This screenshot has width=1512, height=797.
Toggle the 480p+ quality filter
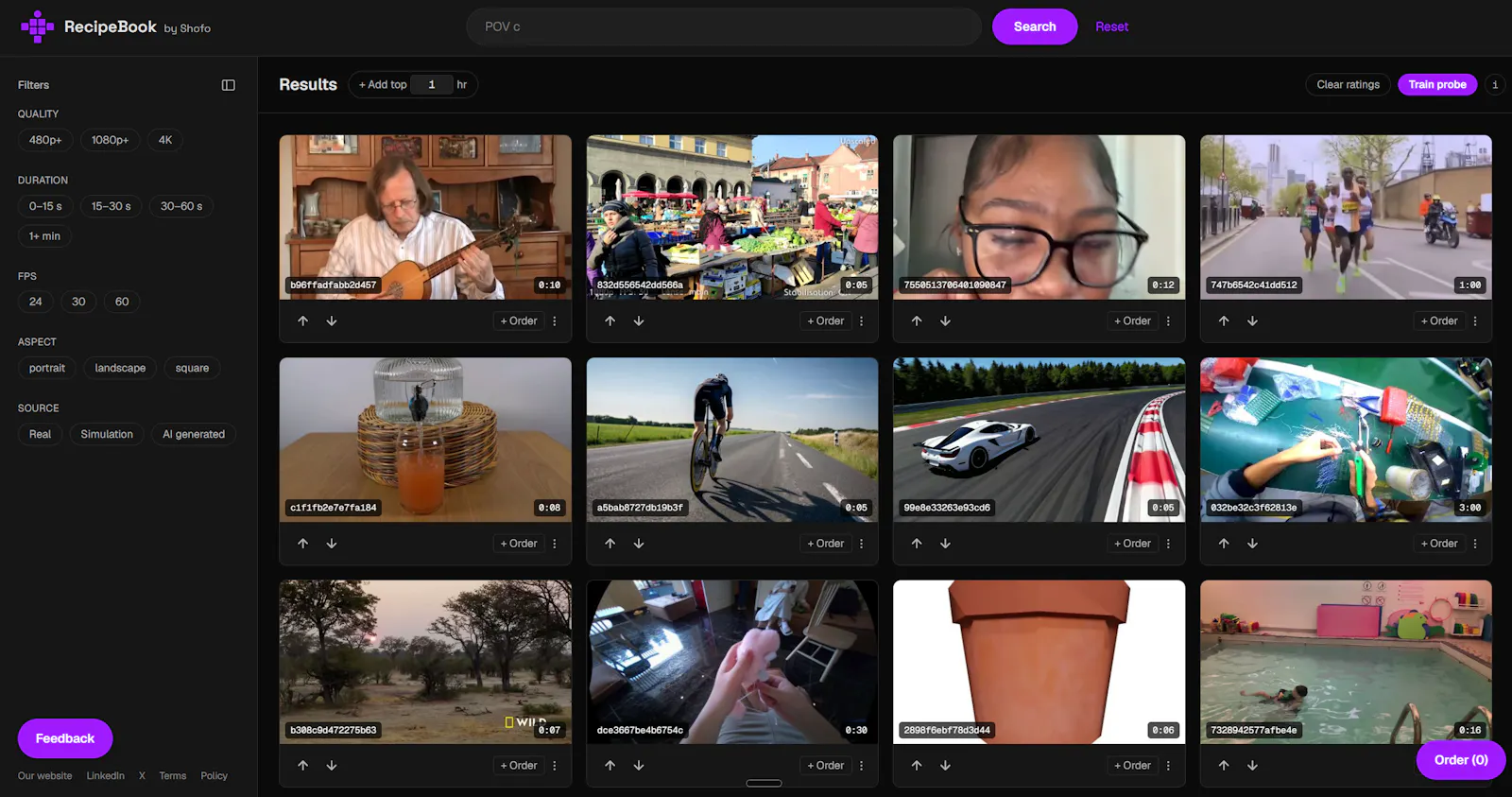click(45, 140)
